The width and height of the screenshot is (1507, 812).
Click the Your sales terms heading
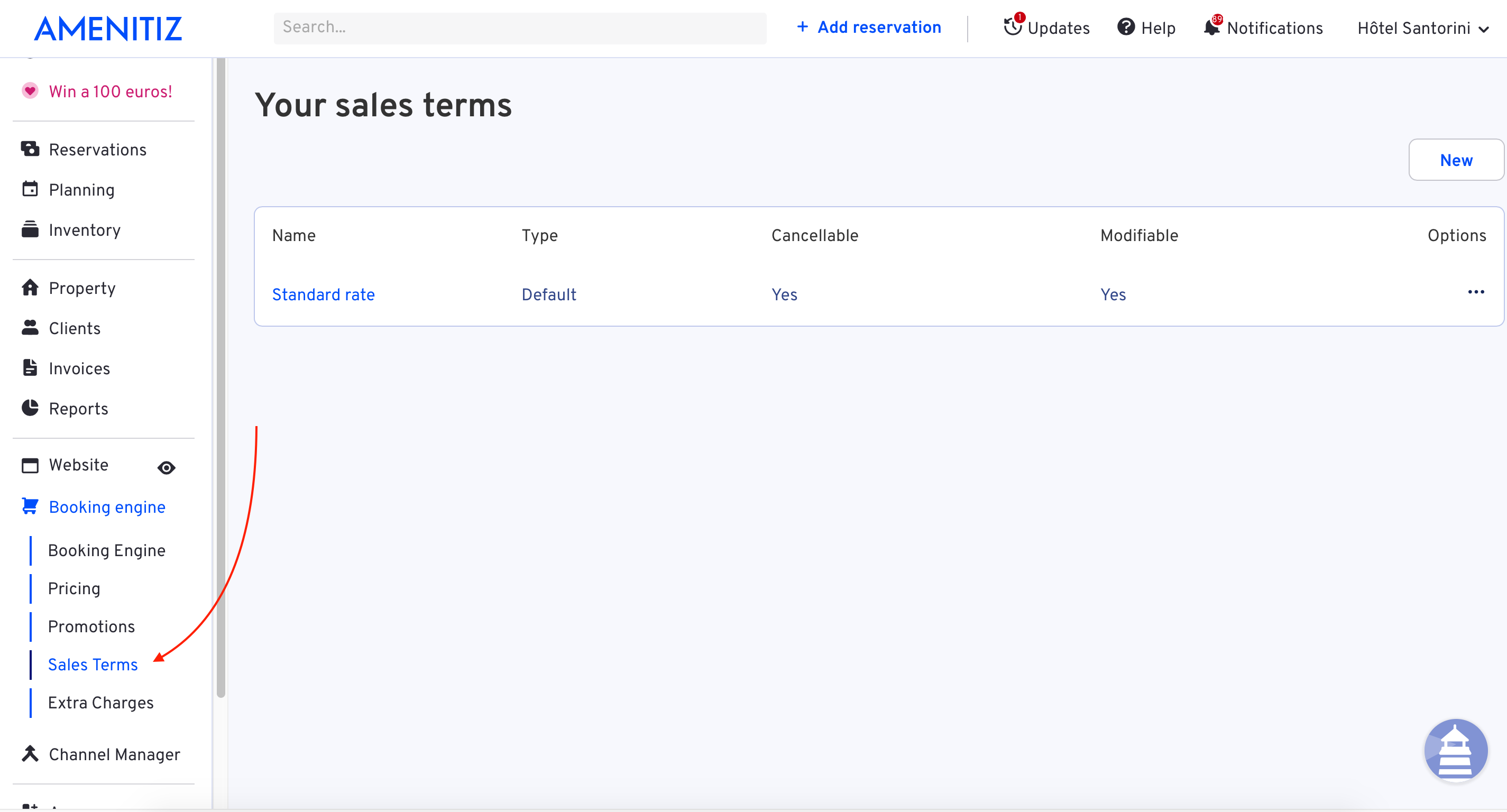383,105
